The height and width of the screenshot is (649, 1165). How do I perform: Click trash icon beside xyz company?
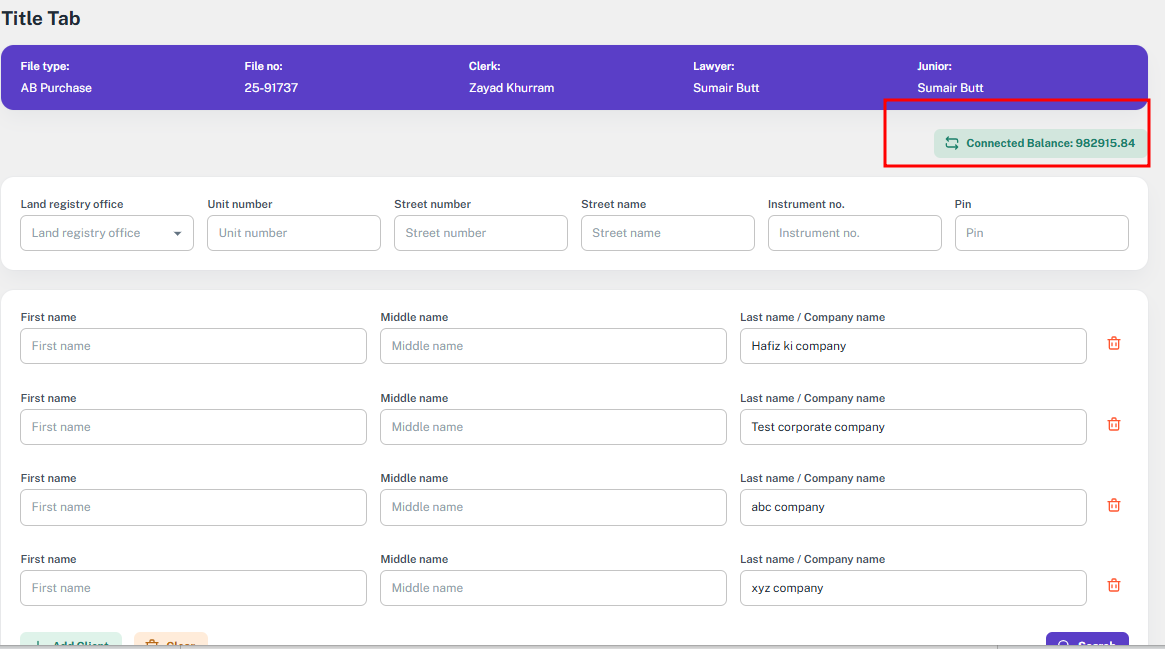(1113, 585)
